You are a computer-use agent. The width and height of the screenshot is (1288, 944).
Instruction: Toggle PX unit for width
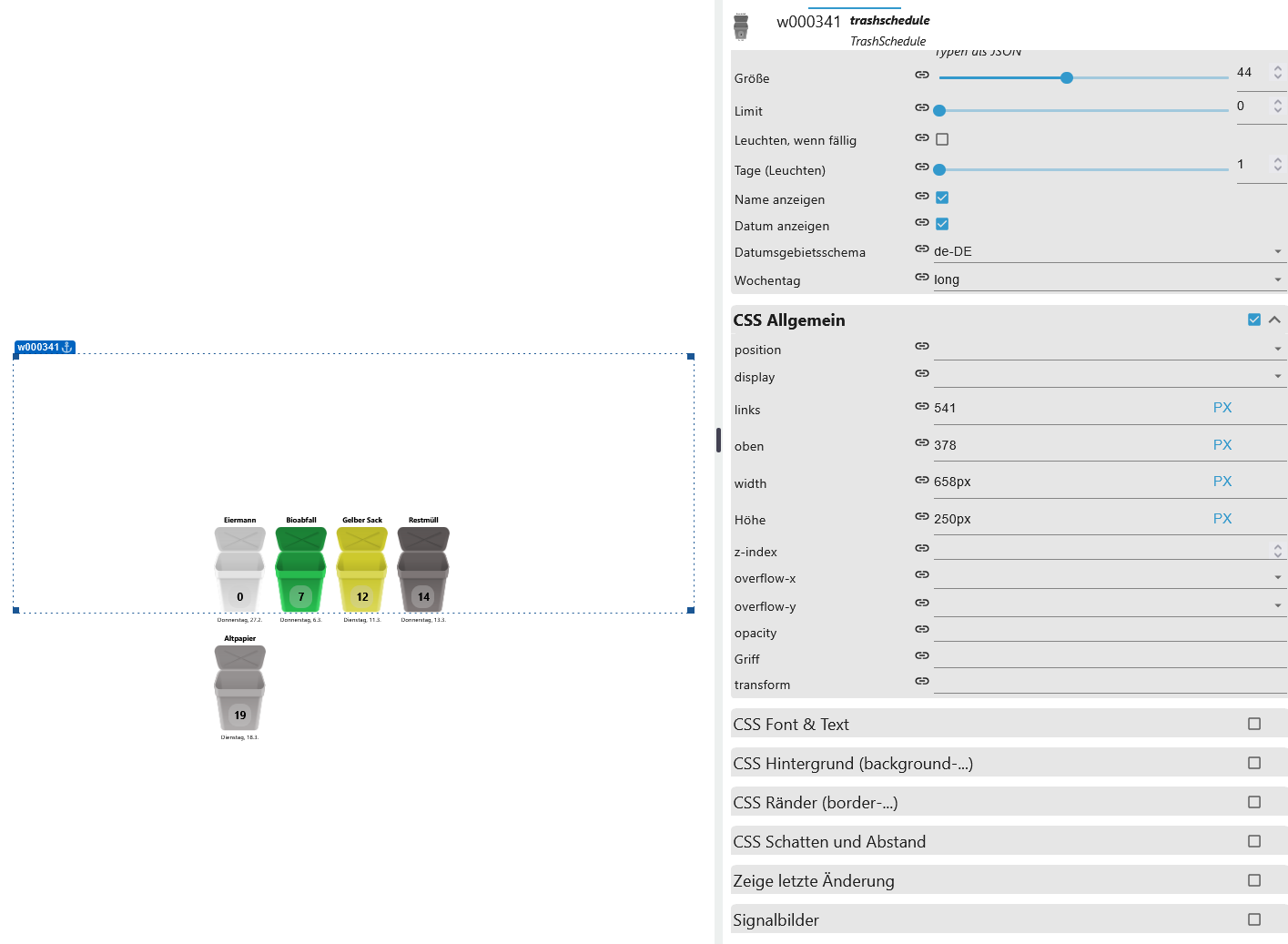pos(1222,482)
